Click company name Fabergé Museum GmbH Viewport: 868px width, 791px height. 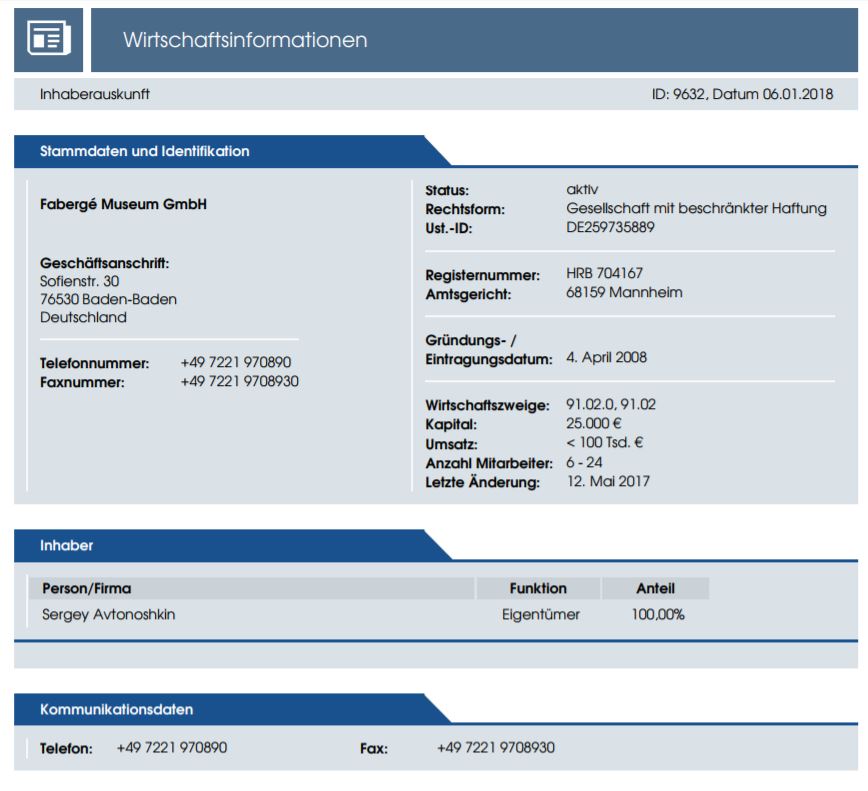[124, 204]
